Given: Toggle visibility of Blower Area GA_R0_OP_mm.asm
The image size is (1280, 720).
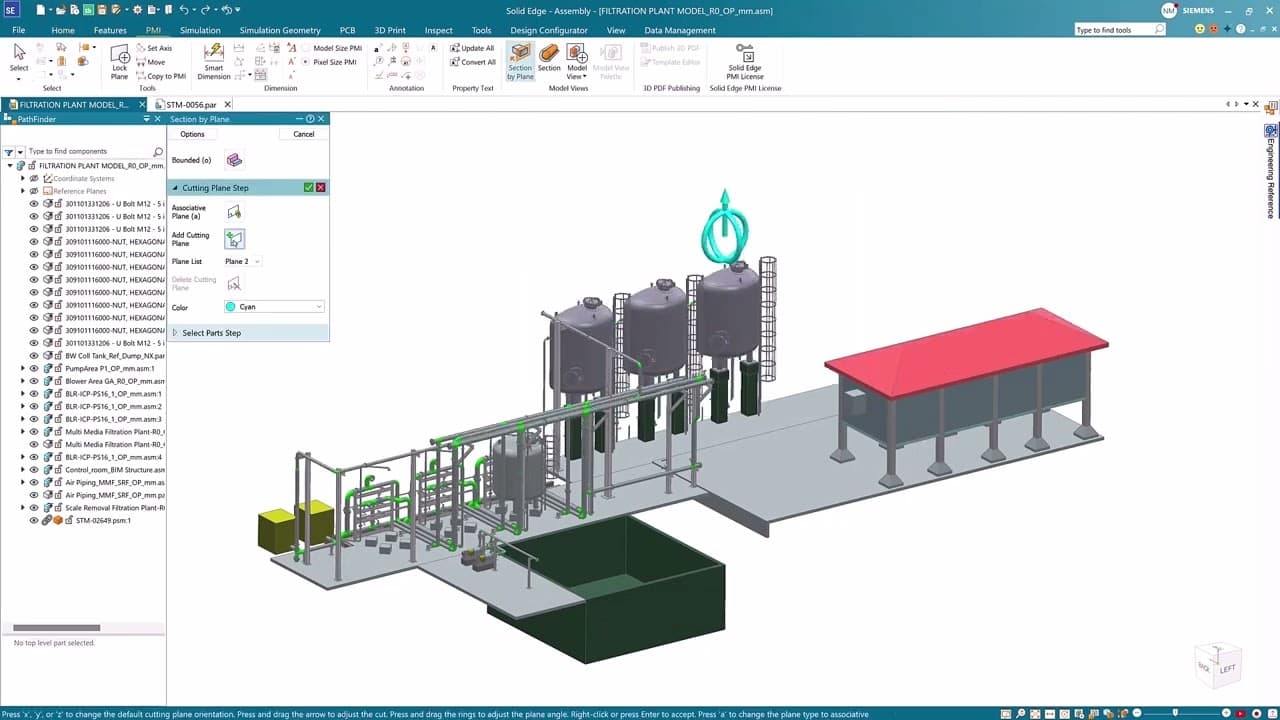Looking at the screenshot, I should click(34, 381).
